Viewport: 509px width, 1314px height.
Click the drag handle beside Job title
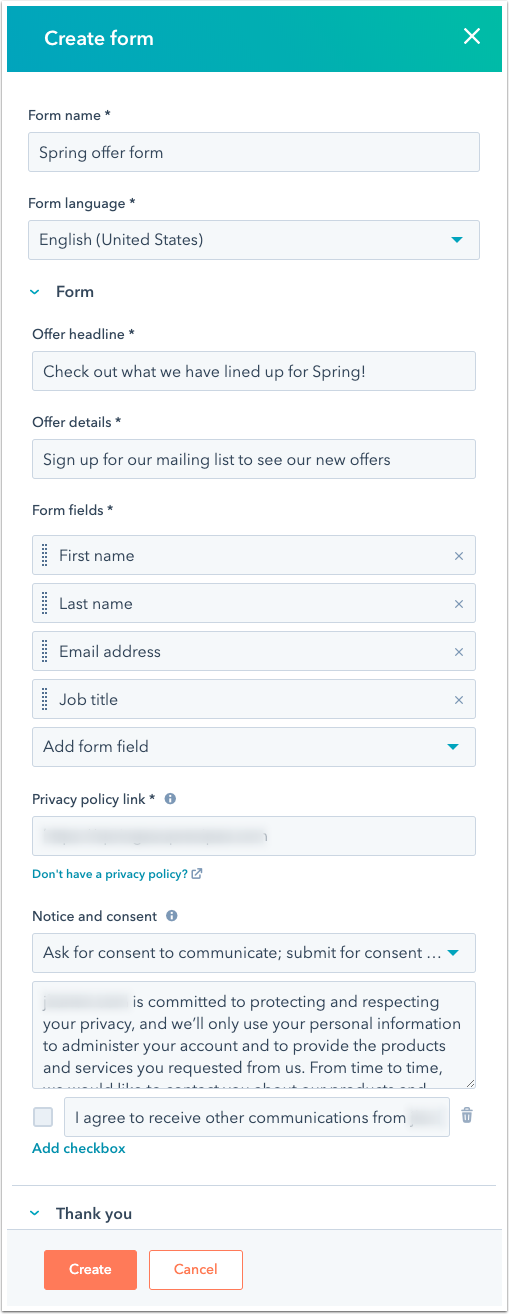point(44,699)
